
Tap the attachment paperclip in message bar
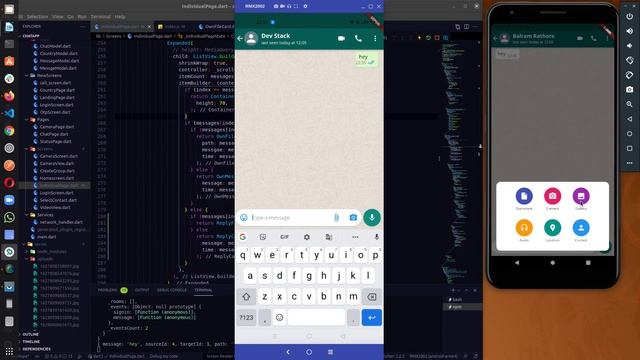pyautogui.click(x=336, y=218)
